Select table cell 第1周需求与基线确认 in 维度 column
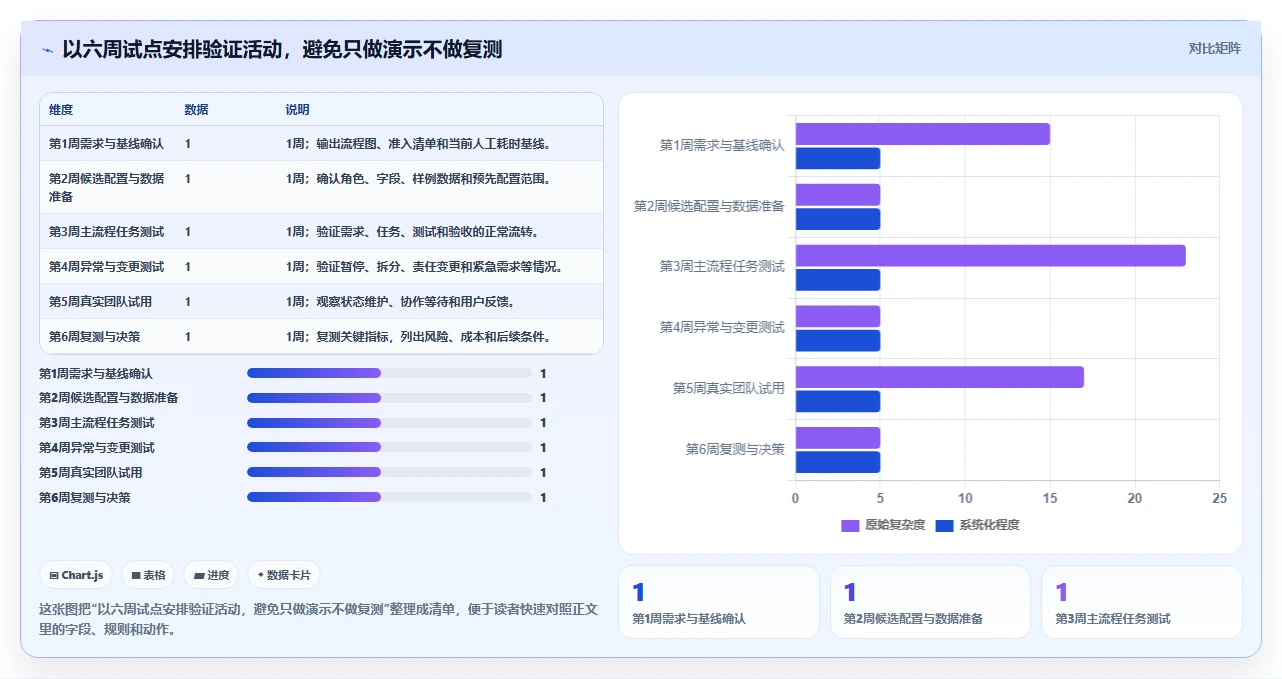1282x679 pixels. point(106,144)
